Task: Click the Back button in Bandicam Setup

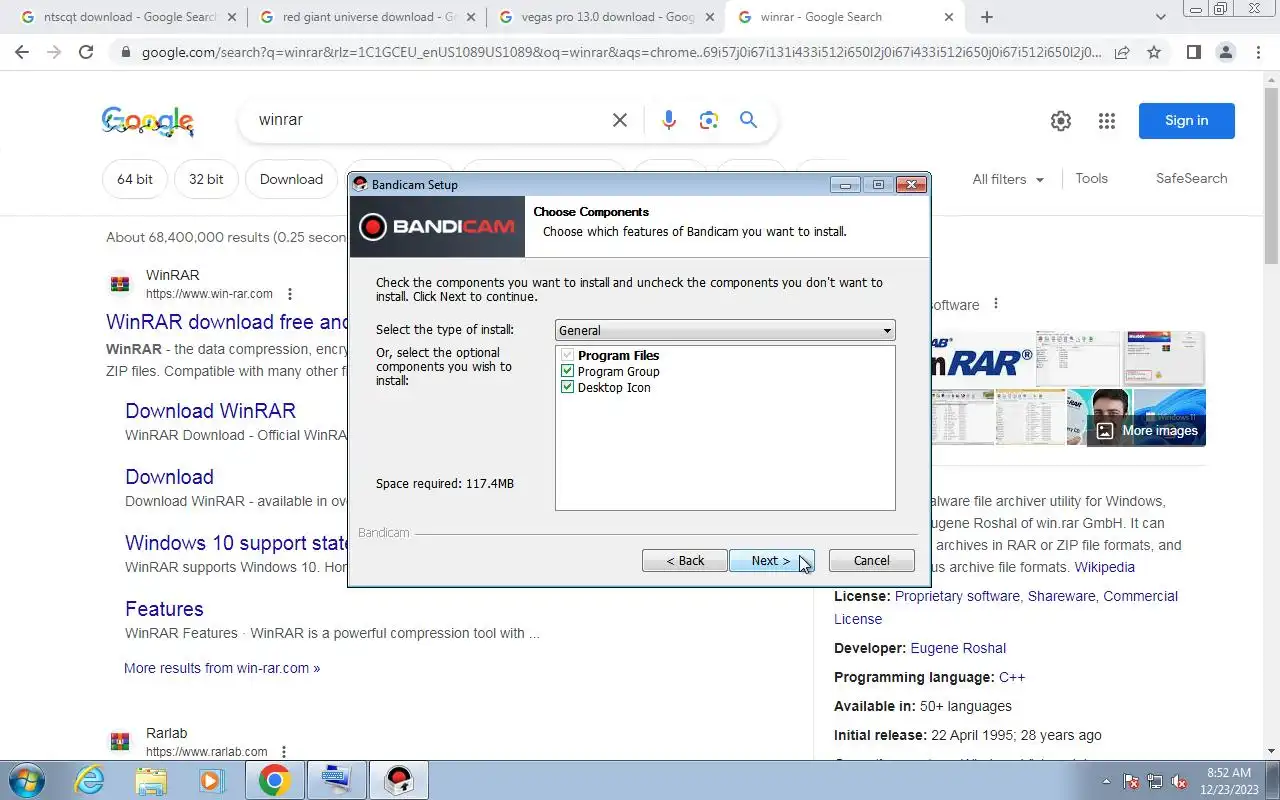Action: 685,561
